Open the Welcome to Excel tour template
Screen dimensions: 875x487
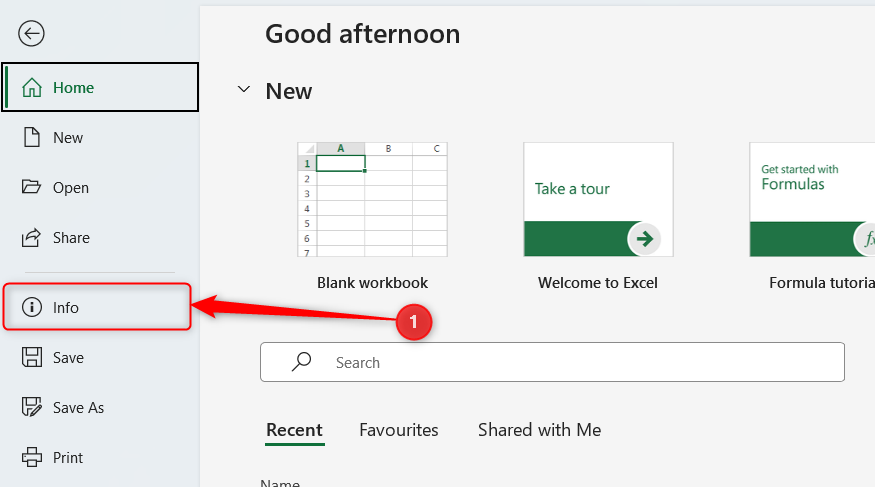598,200
